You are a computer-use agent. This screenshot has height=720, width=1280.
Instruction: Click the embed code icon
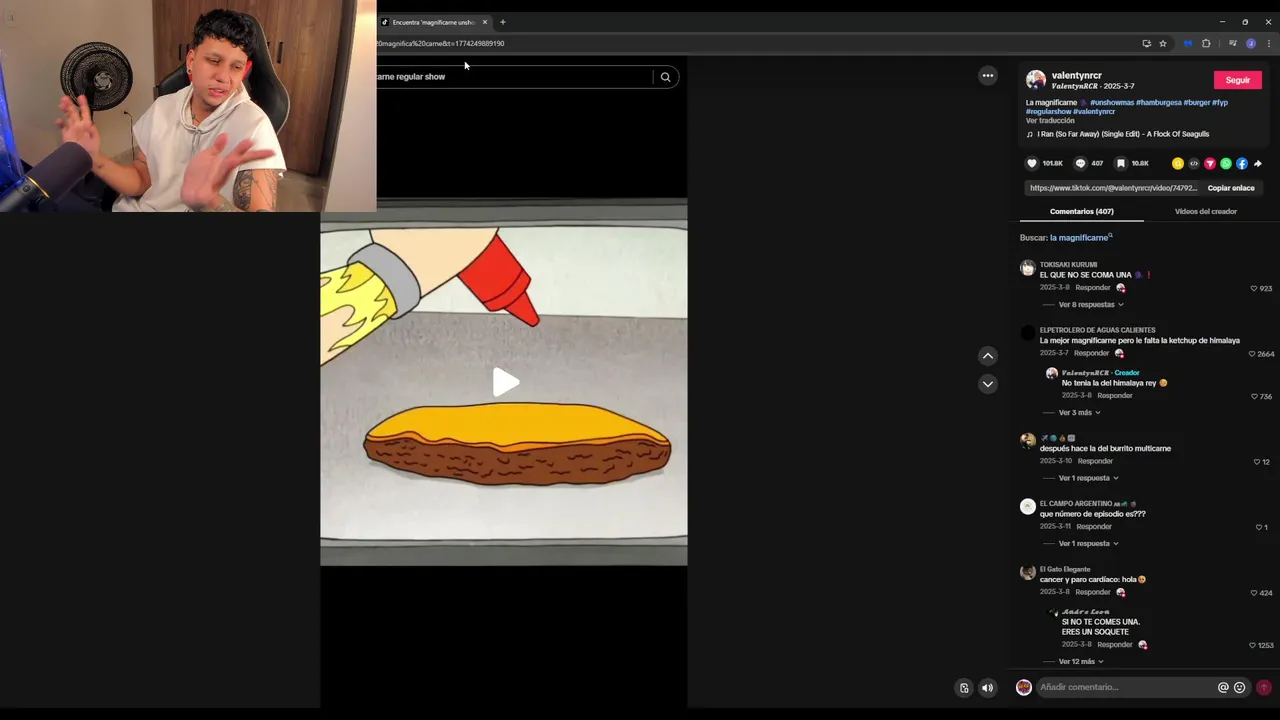pos(1194,163)
